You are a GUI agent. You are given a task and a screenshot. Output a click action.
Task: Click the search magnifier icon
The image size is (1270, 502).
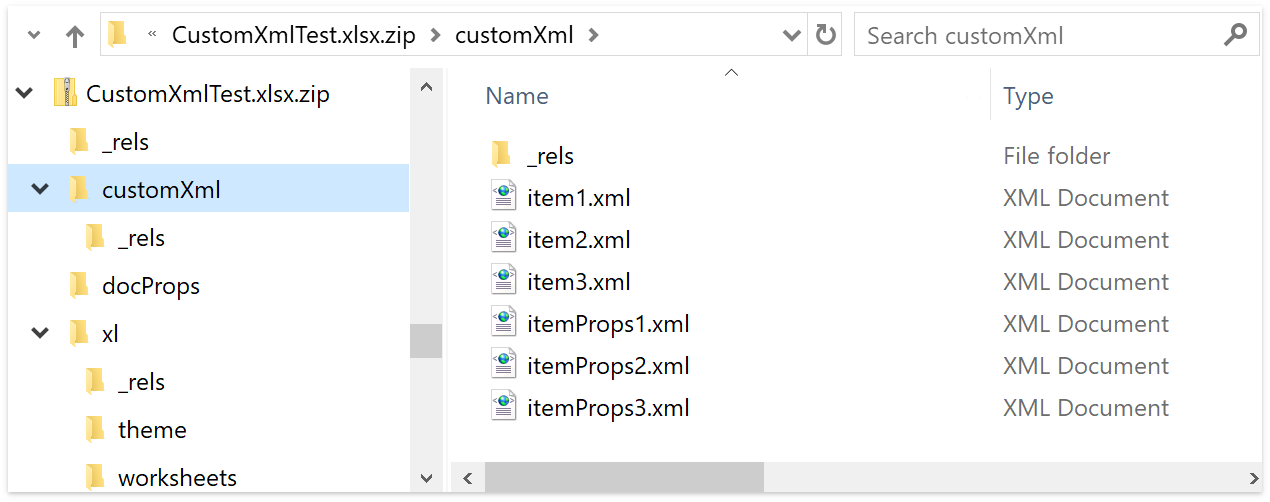pos(1235,36)
